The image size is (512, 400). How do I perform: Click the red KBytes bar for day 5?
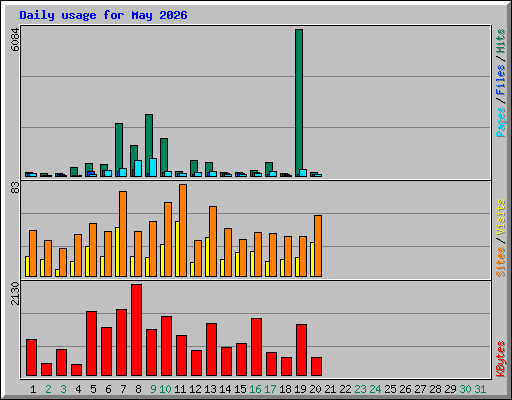[x=92, y=343]
